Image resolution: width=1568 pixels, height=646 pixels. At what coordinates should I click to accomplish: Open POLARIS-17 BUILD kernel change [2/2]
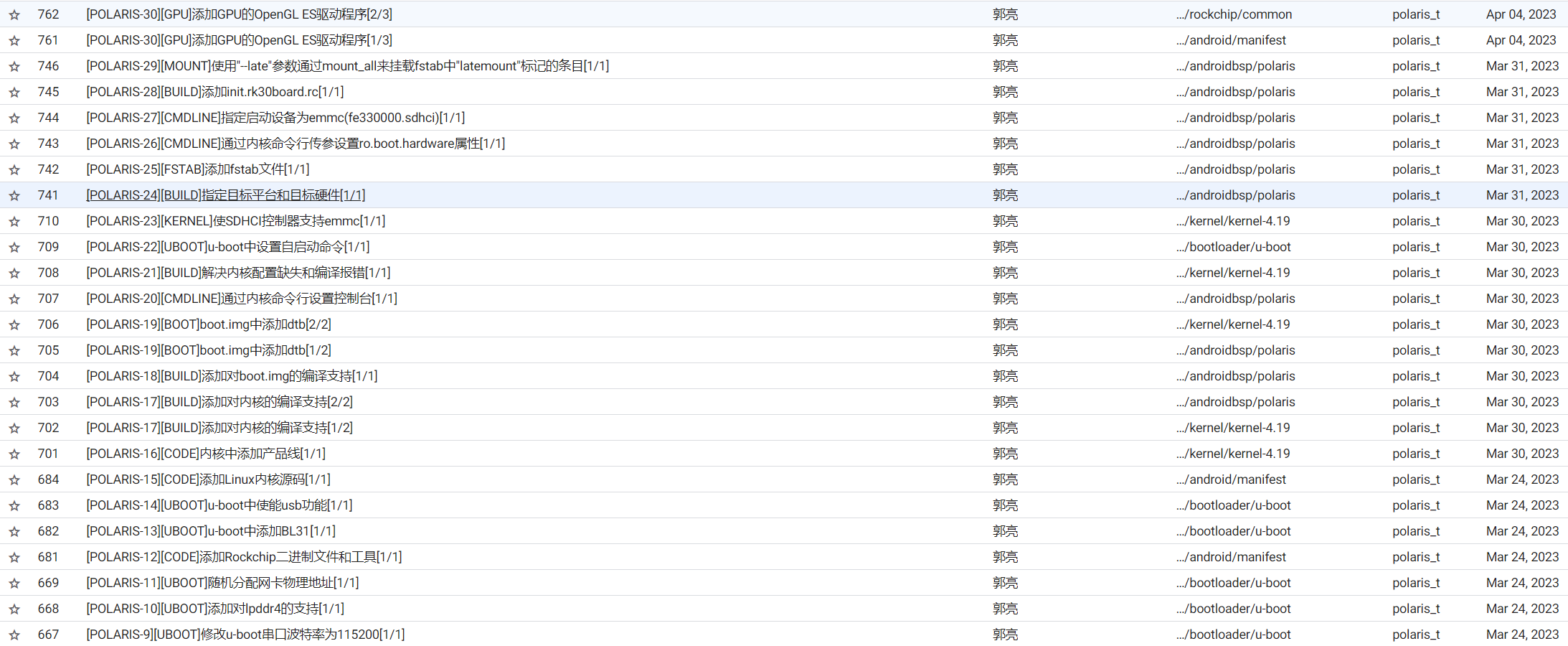click(219, 402)
